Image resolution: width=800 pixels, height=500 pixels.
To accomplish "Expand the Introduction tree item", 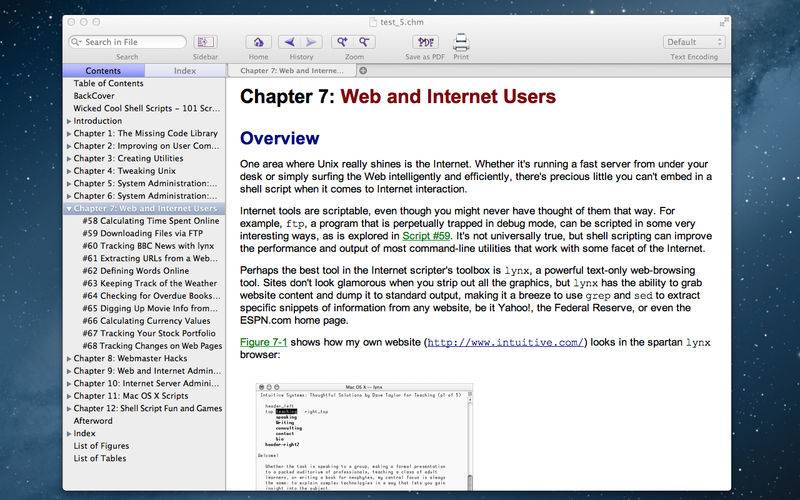I will [x=69, y=121].
